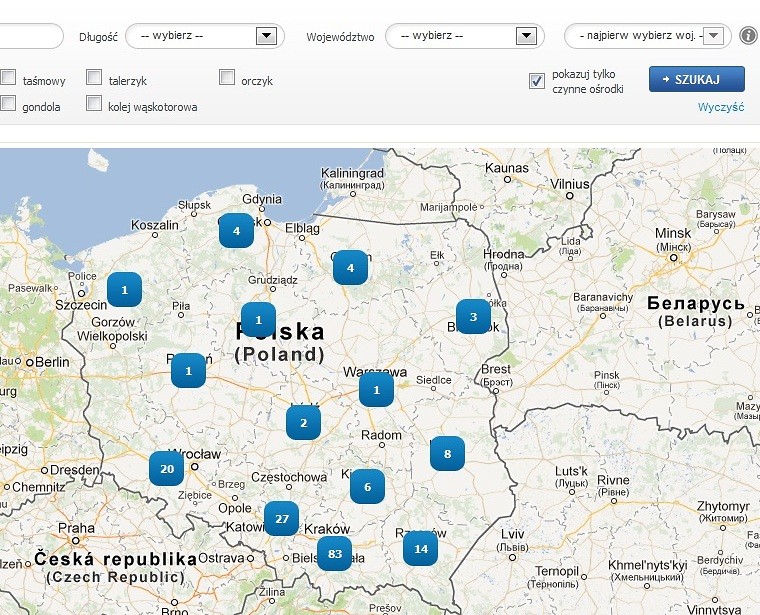Viewport: 760px width, 615px height.
Task: Tick the gondola checkbox
Action: pyautogui.click(x=8, y=103)
